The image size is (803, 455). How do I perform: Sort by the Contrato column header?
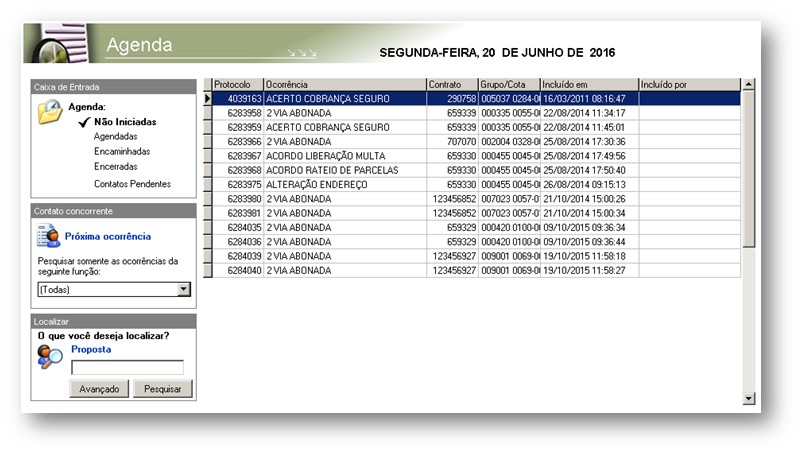(x=452, y=85)
